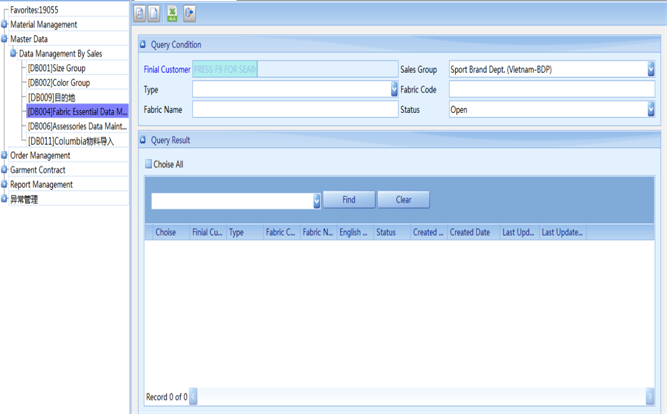667x414 pixels.
Task: Click the search/query document toolbar icon
Action: [140, 13]
